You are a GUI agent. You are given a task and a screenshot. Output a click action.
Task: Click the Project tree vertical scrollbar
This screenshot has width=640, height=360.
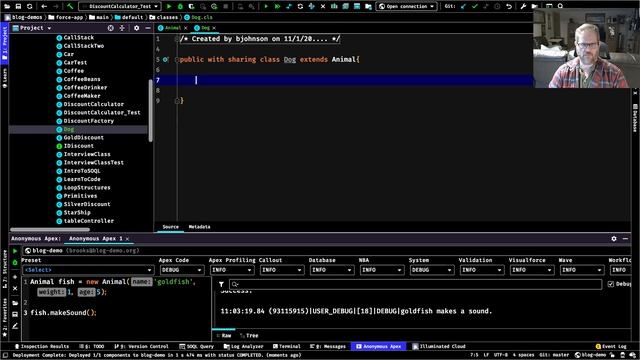coord(150,110)
